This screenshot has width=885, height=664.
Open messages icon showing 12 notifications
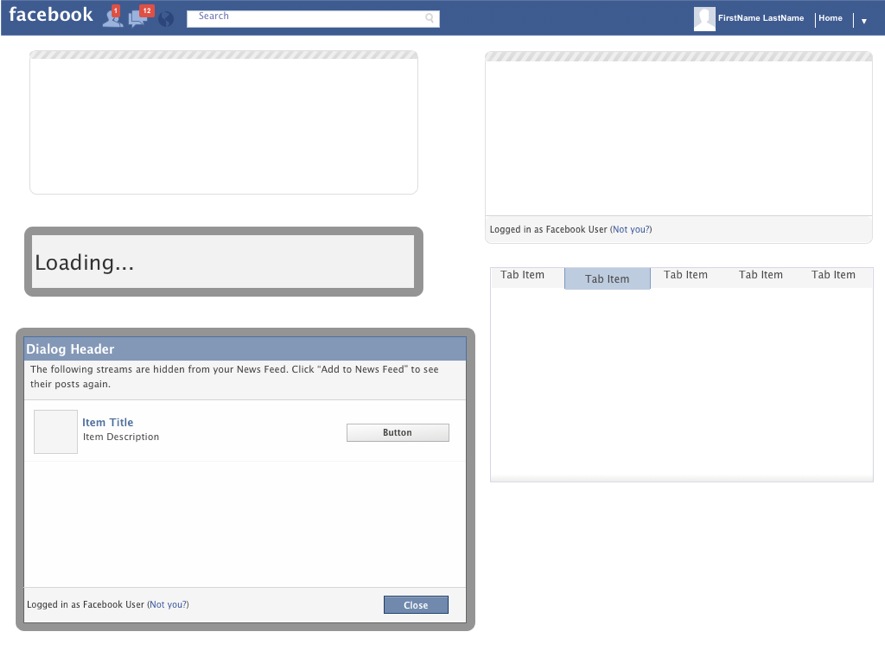(x=138, y=17)
